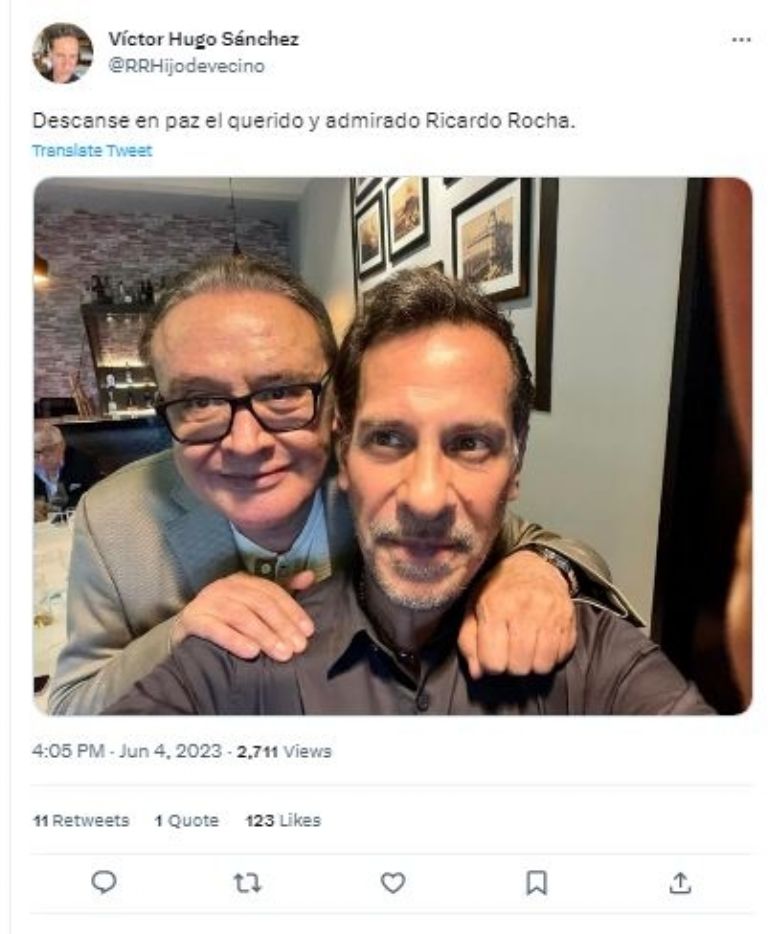Click the Translate Tweet link

(x=92, y=151)
